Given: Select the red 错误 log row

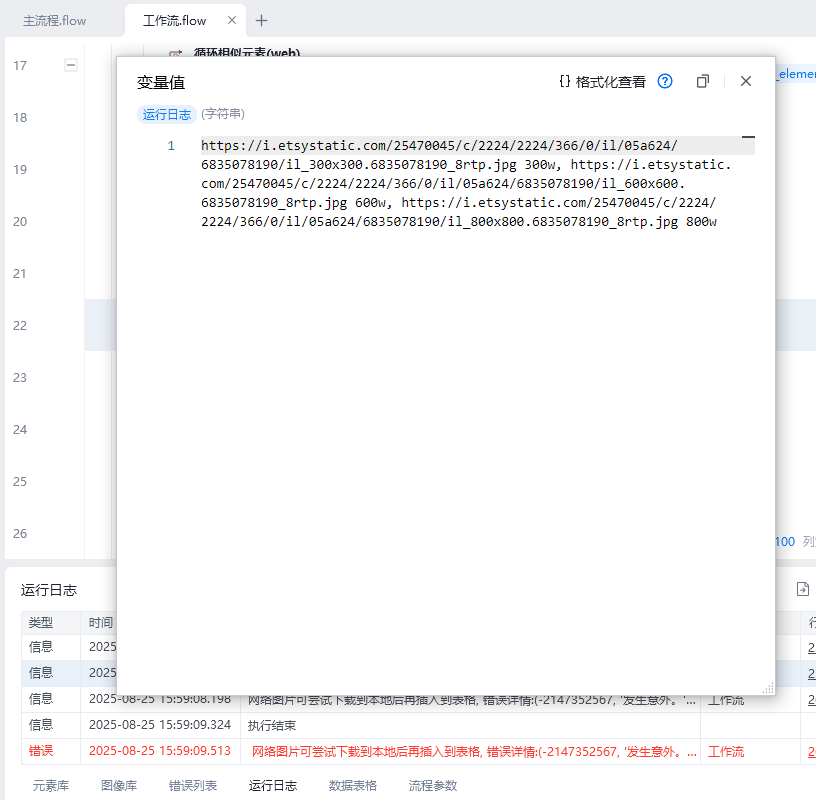Looking at the screenshot, I should pyautogui.click(x=418, y=752).
